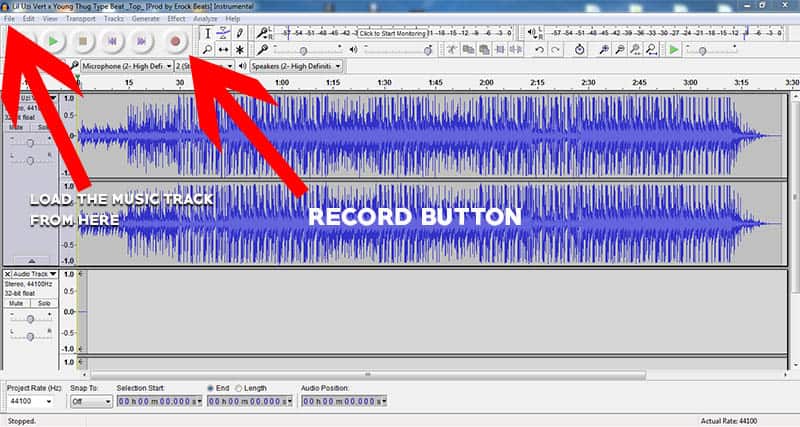Click the Fit Selection zoom icon
The height and width of the screenshot is (427, 800).
[x=636, y=49]
